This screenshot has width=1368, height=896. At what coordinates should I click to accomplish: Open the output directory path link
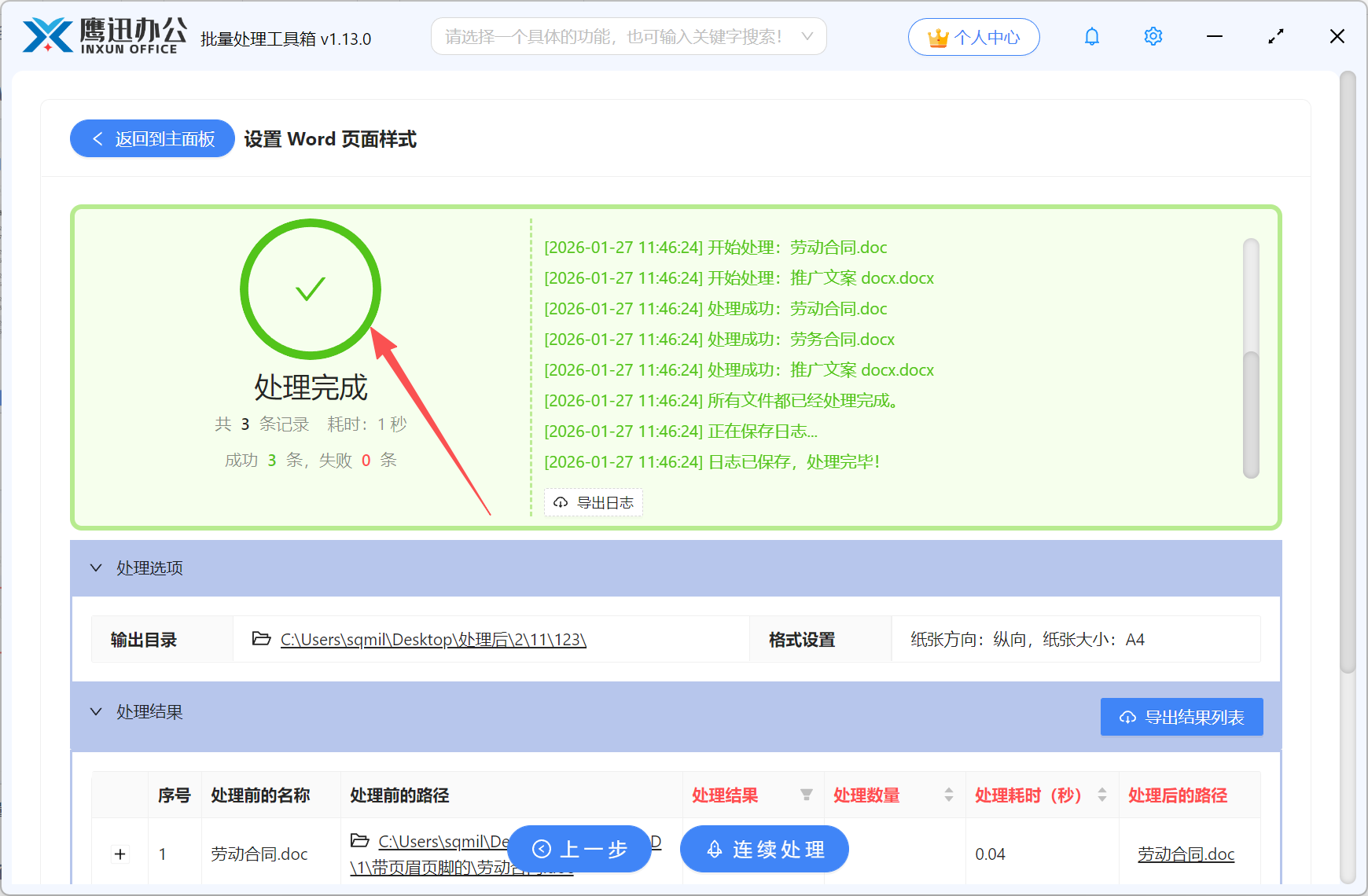click(432, 639)
